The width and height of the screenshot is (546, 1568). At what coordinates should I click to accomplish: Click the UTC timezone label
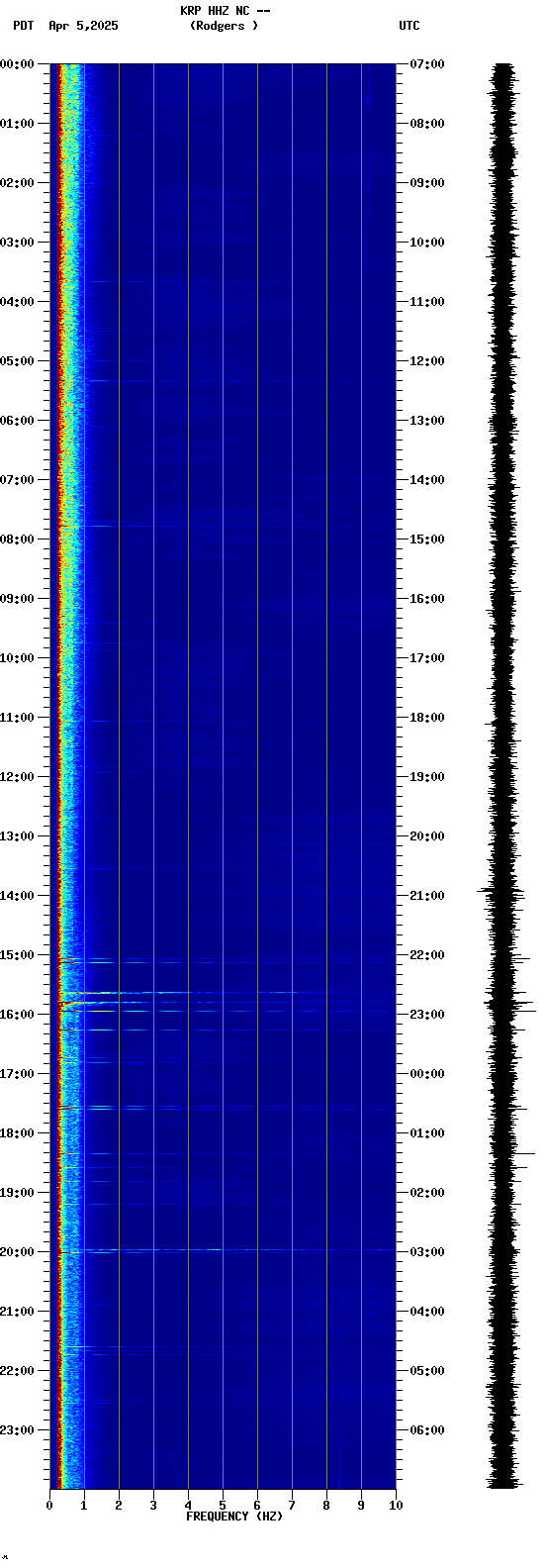click(409, 26)
